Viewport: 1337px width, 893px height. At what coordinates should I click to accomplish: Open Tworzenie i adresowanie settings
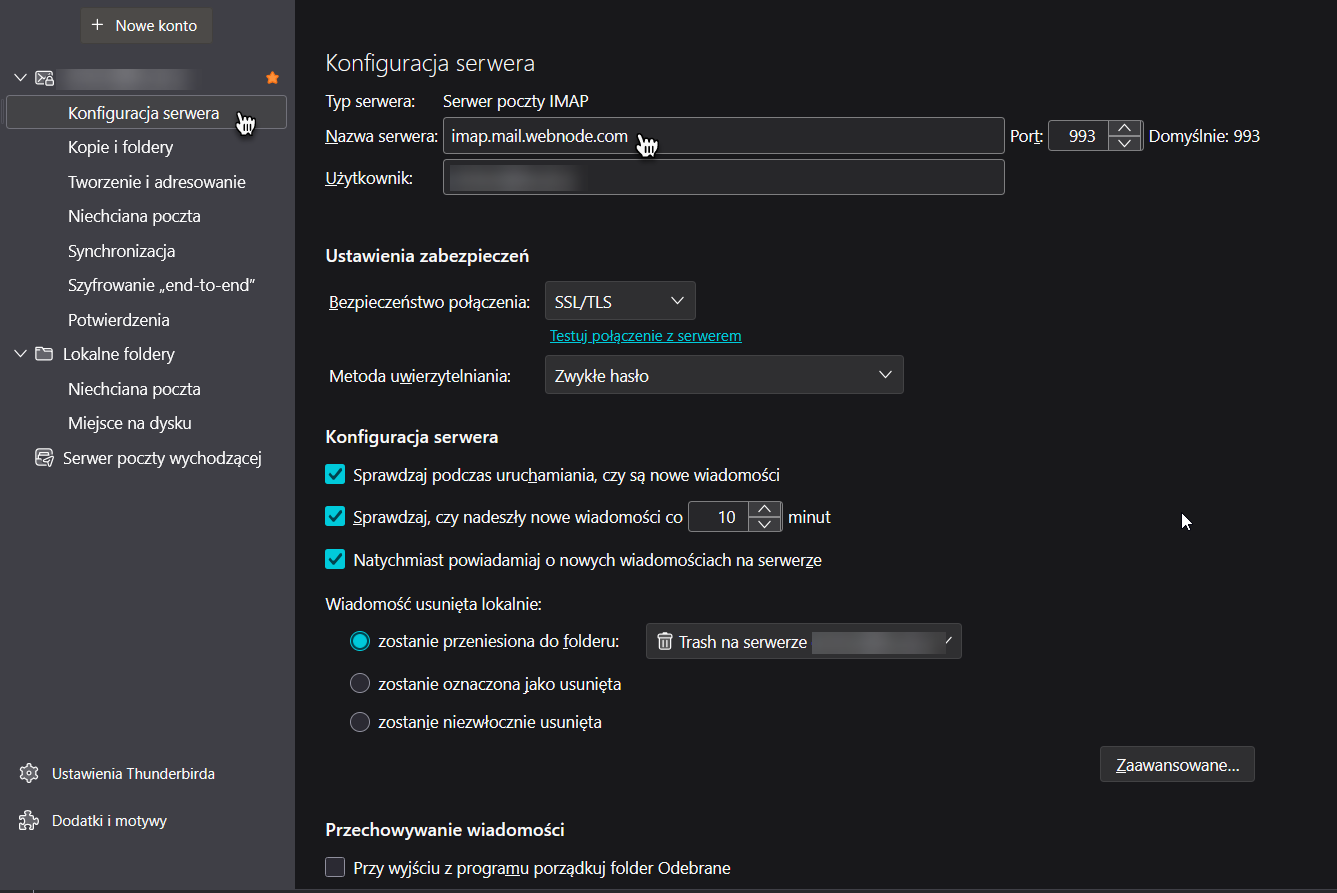point(157,182)
